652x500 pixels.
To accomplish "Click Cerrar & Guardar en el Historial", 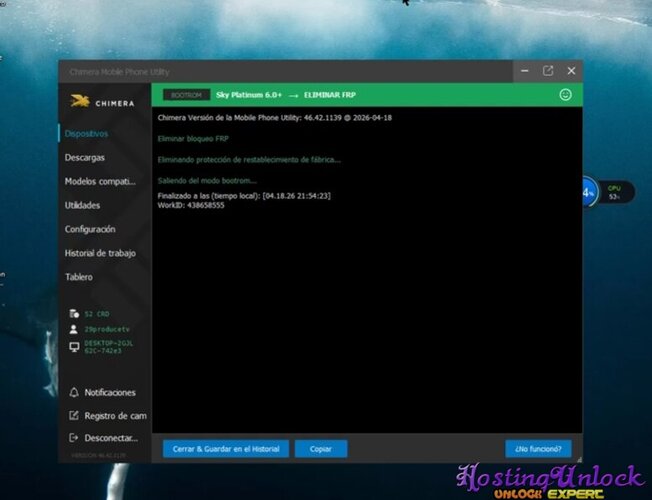I will pos(226,449).
